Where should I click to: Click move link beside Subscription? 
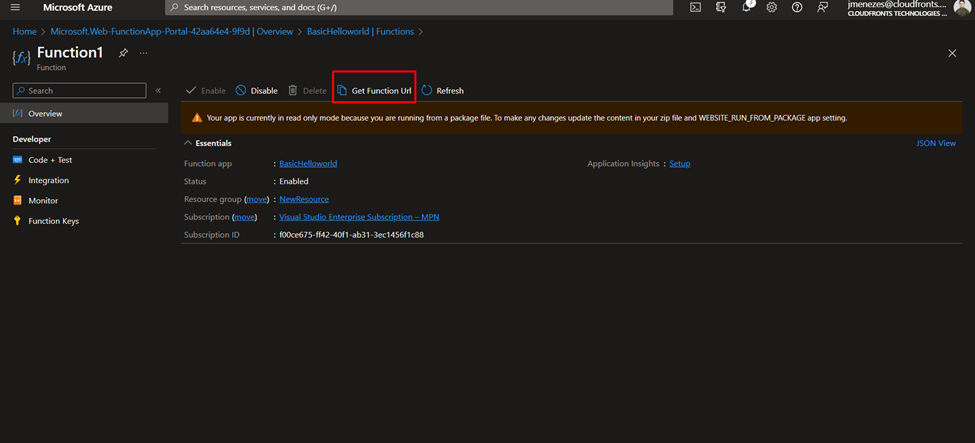click(245, 217)
